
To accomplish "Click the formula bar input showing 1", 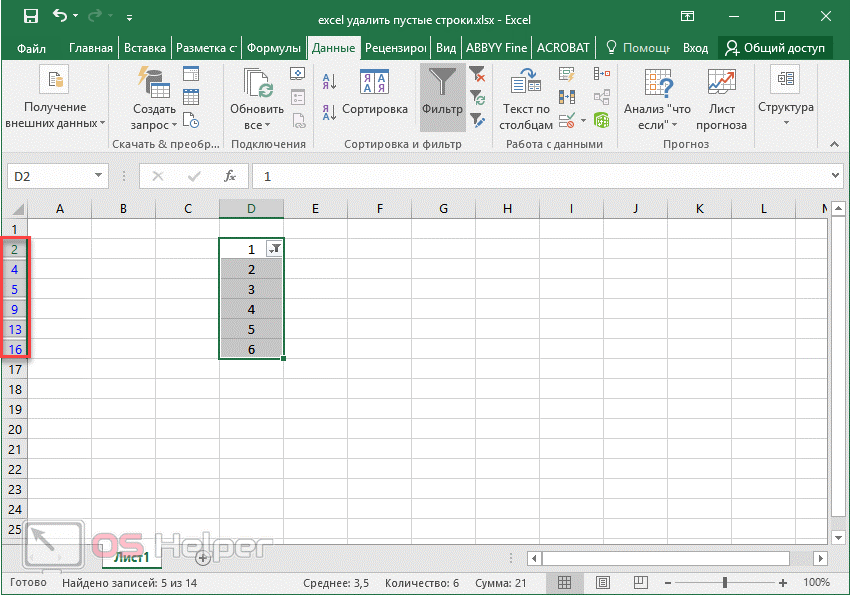I will click(540, 176).
